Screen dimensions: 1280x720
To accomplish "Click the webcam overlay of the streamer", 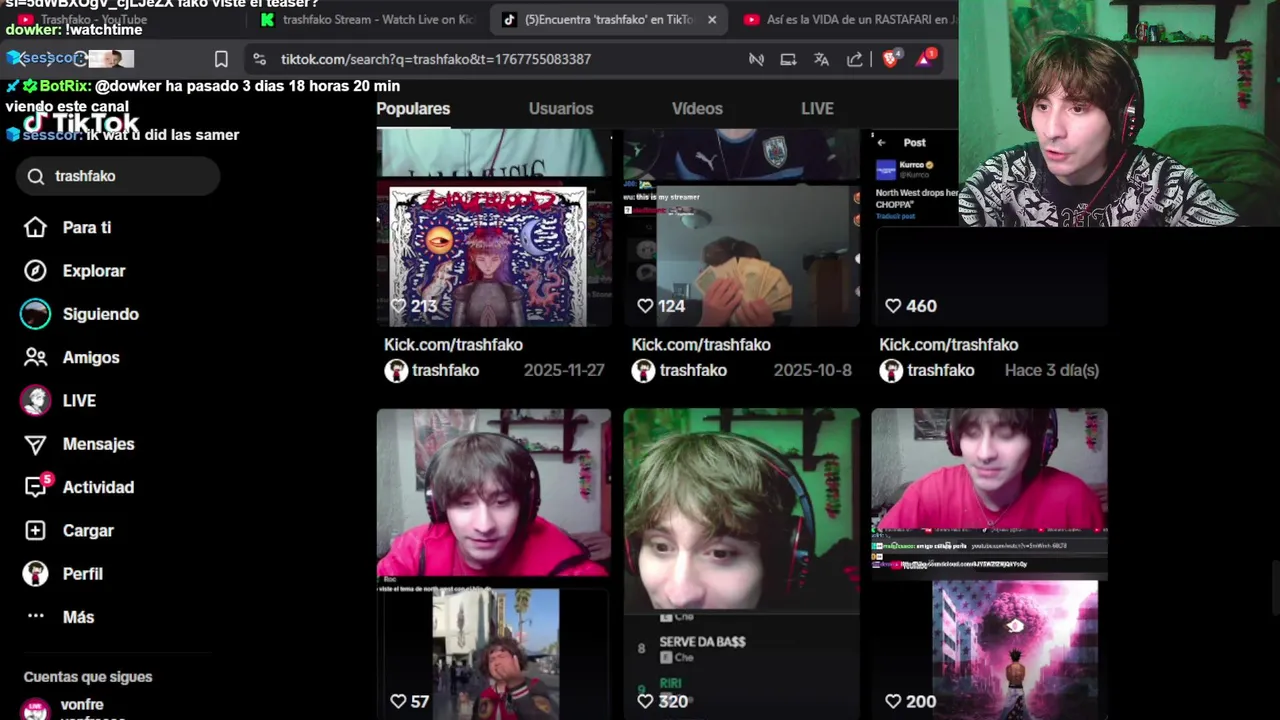I will pos(1119,113).
